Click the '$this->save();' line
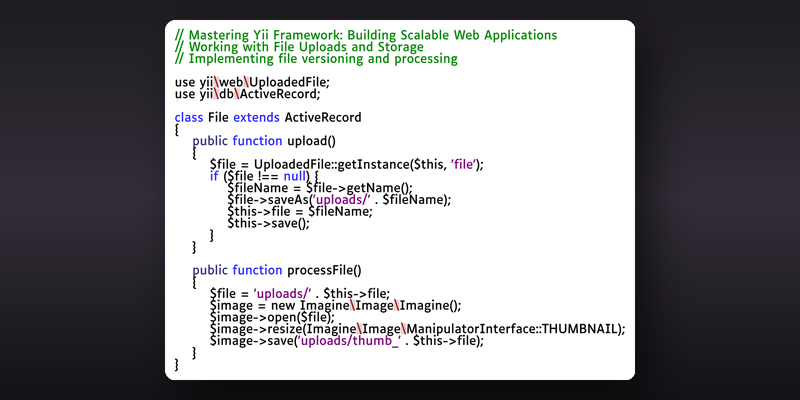 click(268, 223)
